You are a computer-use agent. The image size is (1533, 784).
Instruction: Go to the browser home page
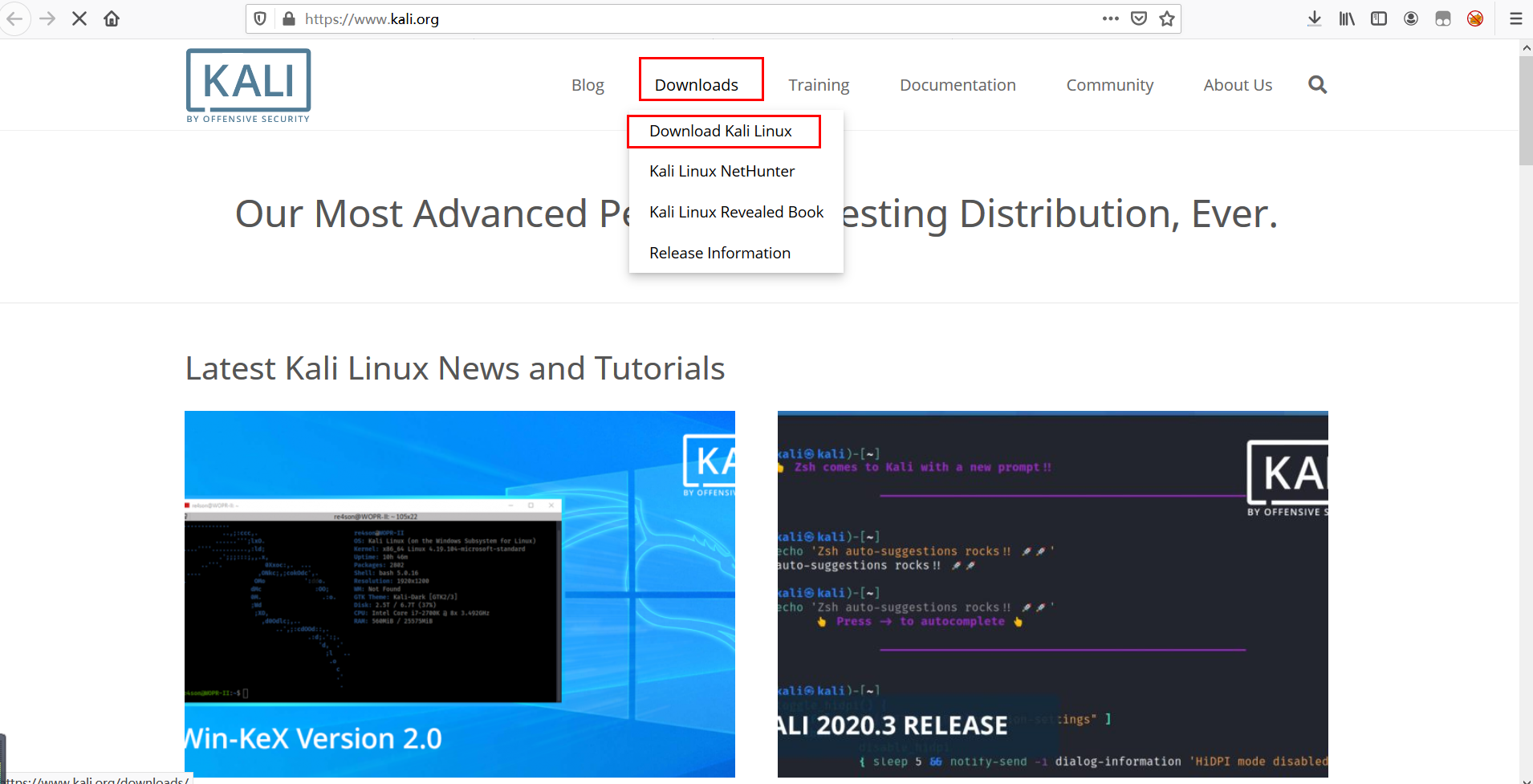pos(112,18)
